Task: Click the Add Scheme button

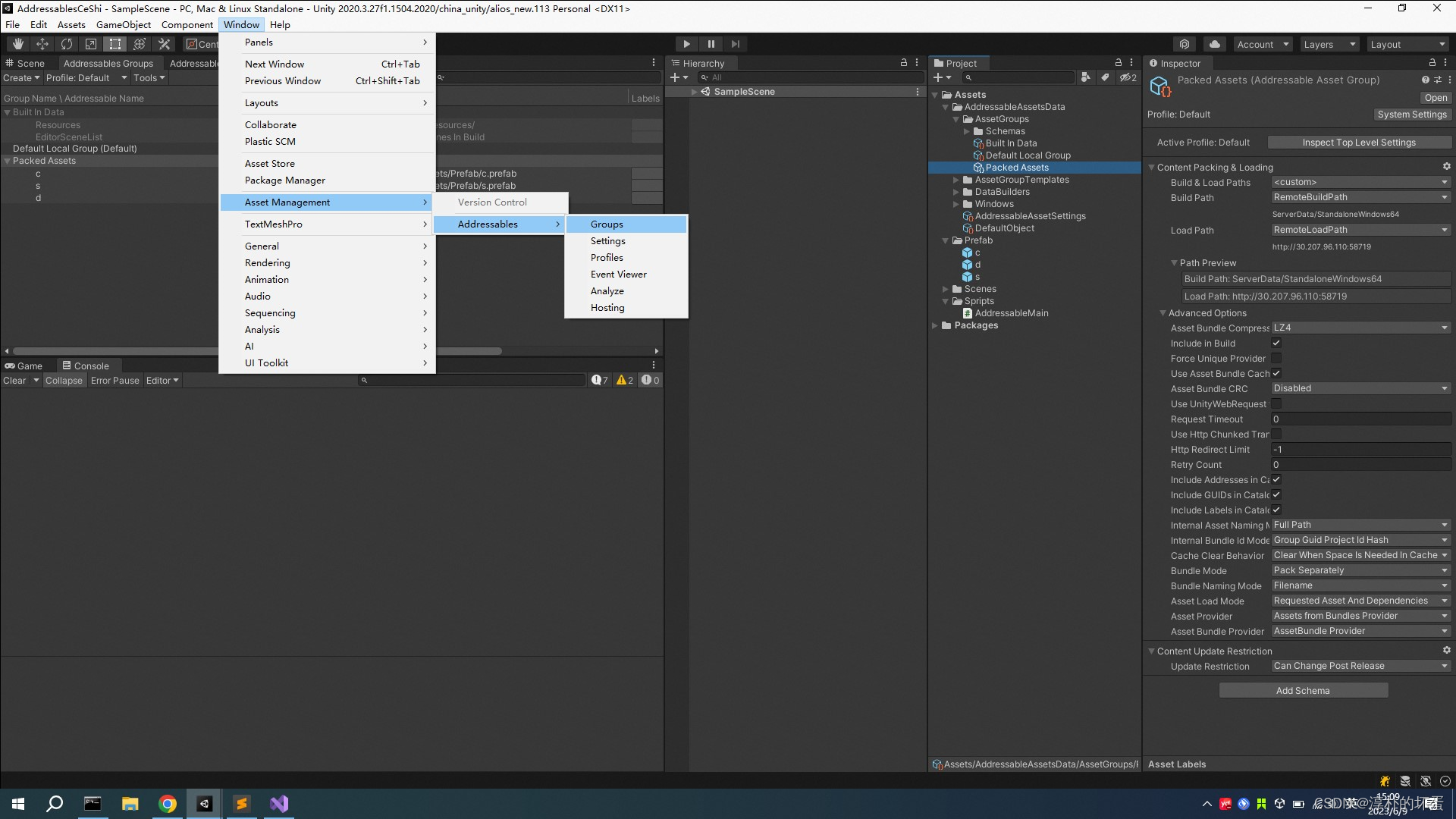Action: coord(1303,690)
